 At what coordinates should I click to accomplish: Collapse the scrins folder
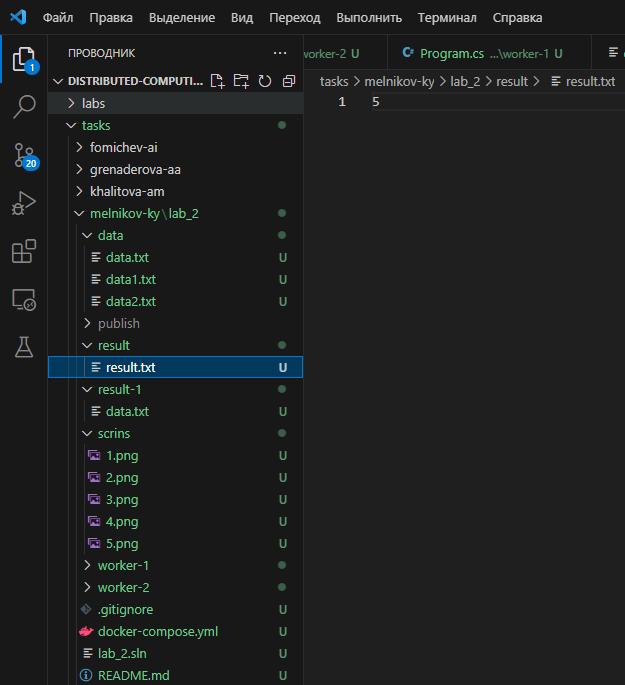pos(113,433)
